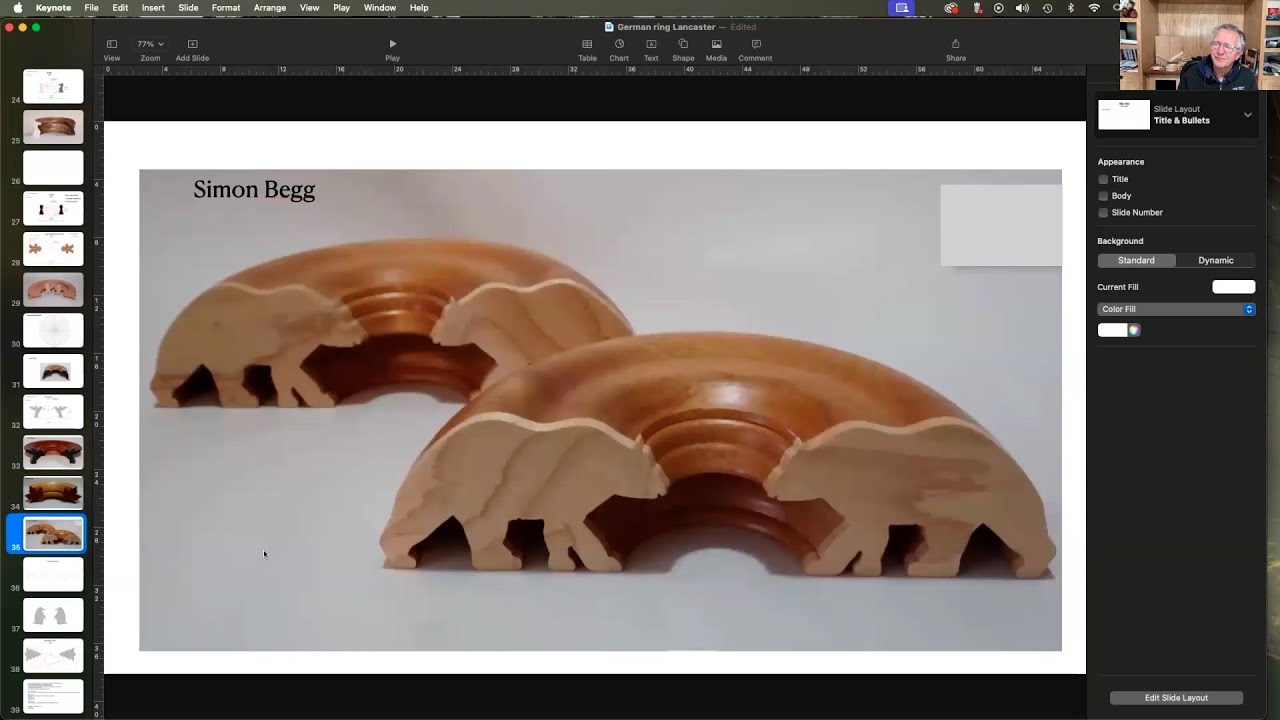Enable the Body appearance checkbox
The height and width of the screenshot is (720, 1280).
1103,196
